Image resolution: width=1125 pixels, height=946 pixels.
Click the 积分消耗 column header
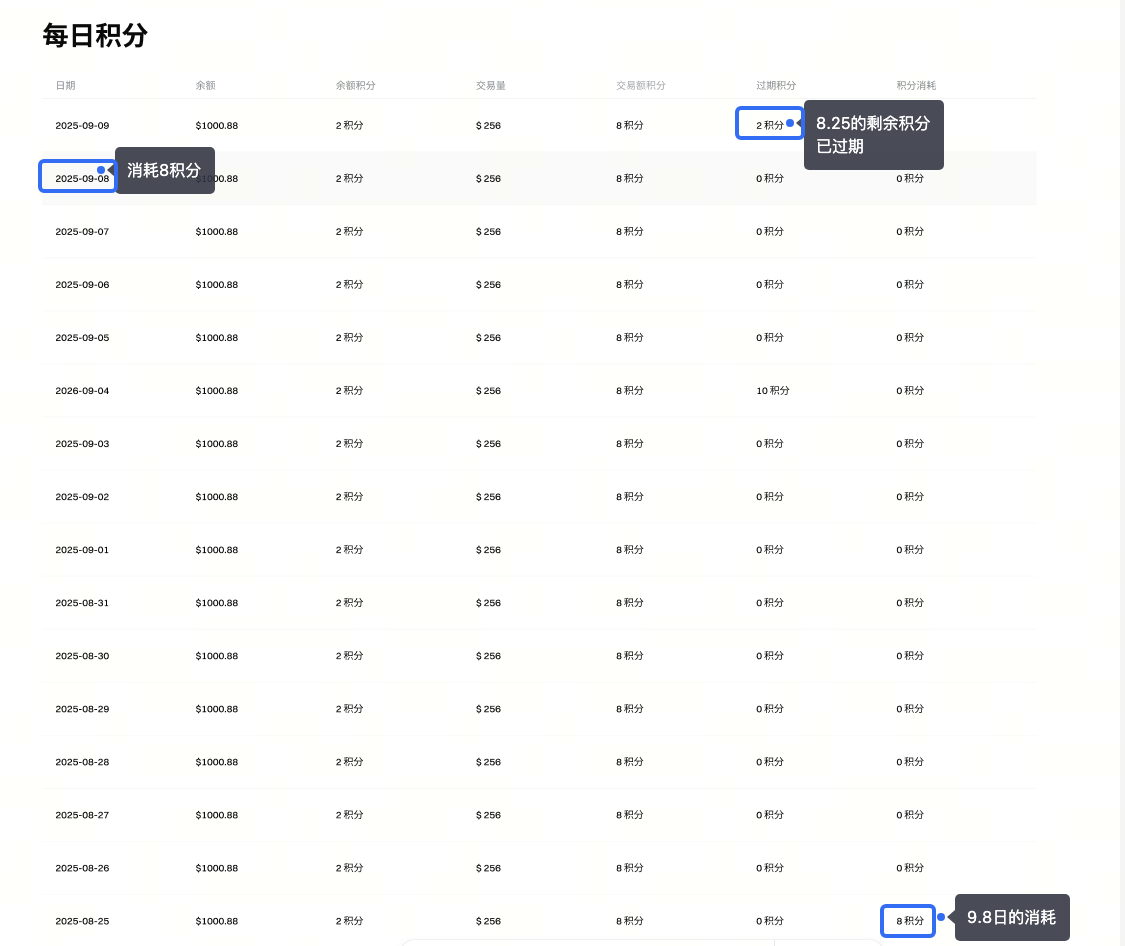point(916,86)
